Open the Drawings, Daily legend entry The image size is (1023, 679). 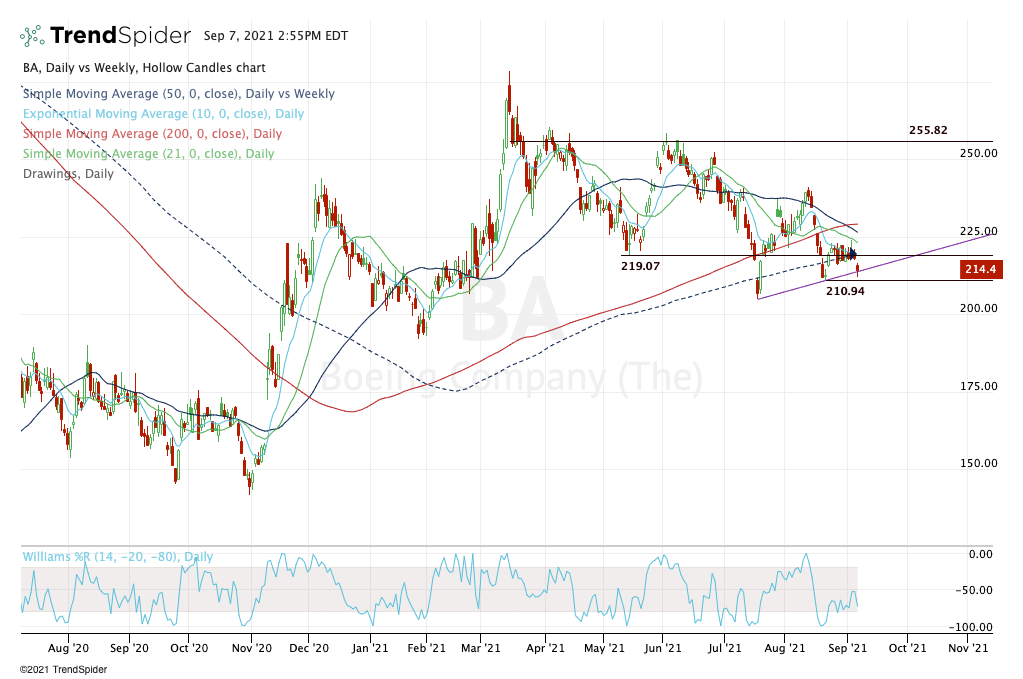[66, 174]
